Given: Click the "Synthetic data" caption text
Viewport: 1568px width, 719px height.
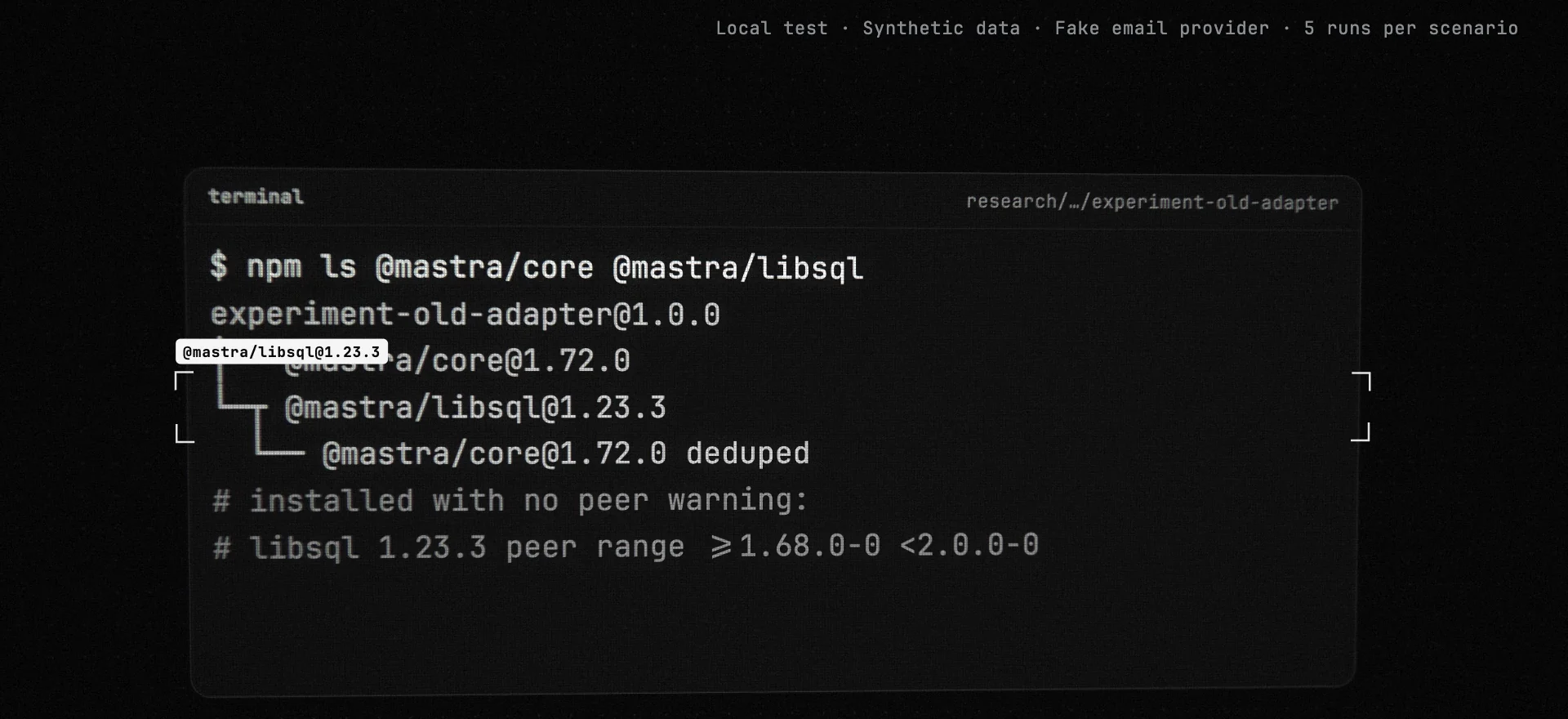Looking at the screenshot, I should coord(942,28).
